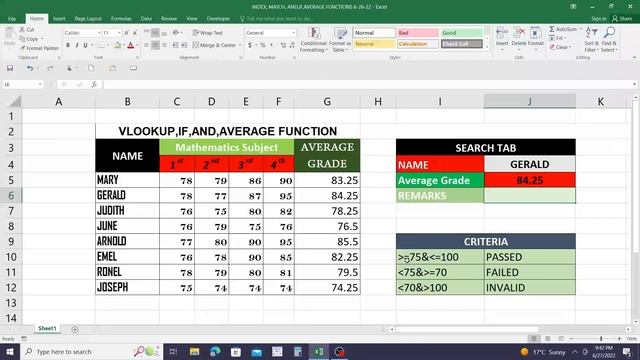The image size is (640, 360).
Task: Click the Decrease Decimal icon
Action: tap(292, 45)
